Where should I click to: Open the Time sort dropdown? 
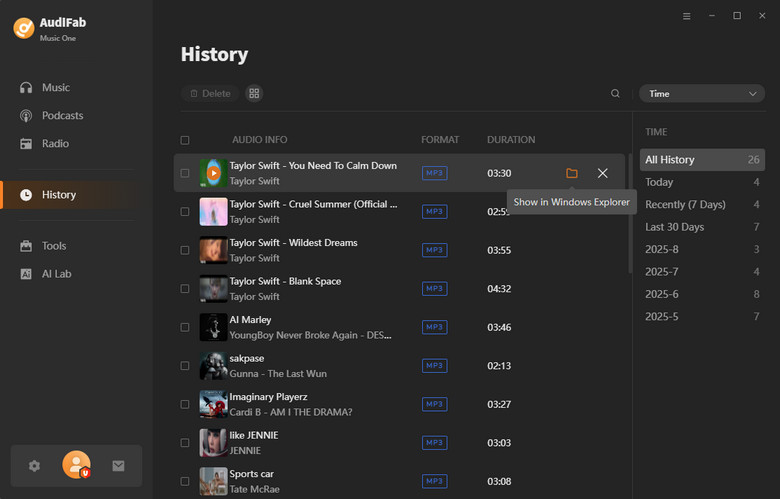702,94
